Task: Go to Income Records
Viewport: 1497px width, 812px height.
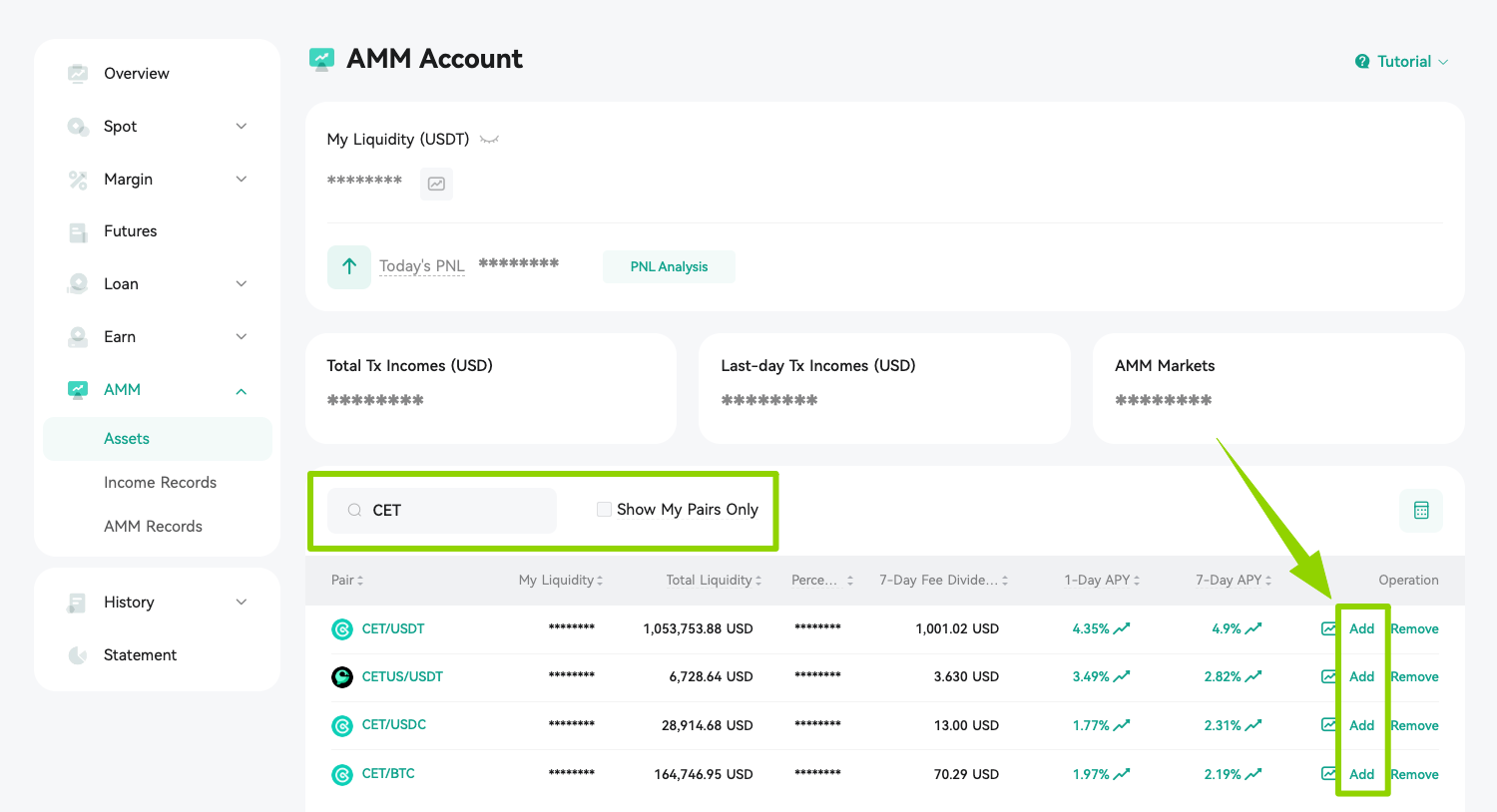Action: [160, 482]
